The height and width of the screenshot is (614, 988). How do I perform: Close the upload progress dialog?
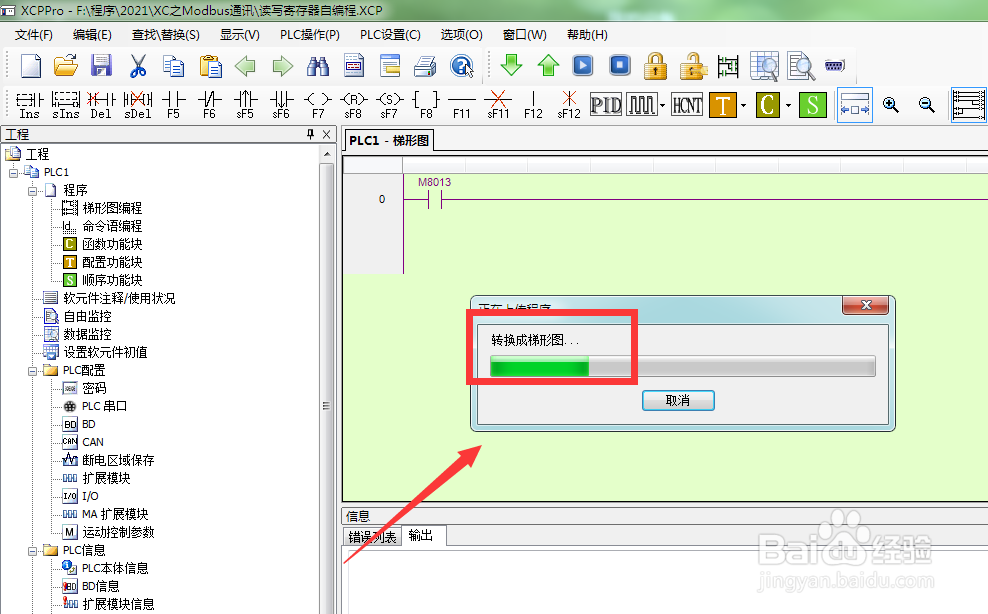(x=866, y=305)
